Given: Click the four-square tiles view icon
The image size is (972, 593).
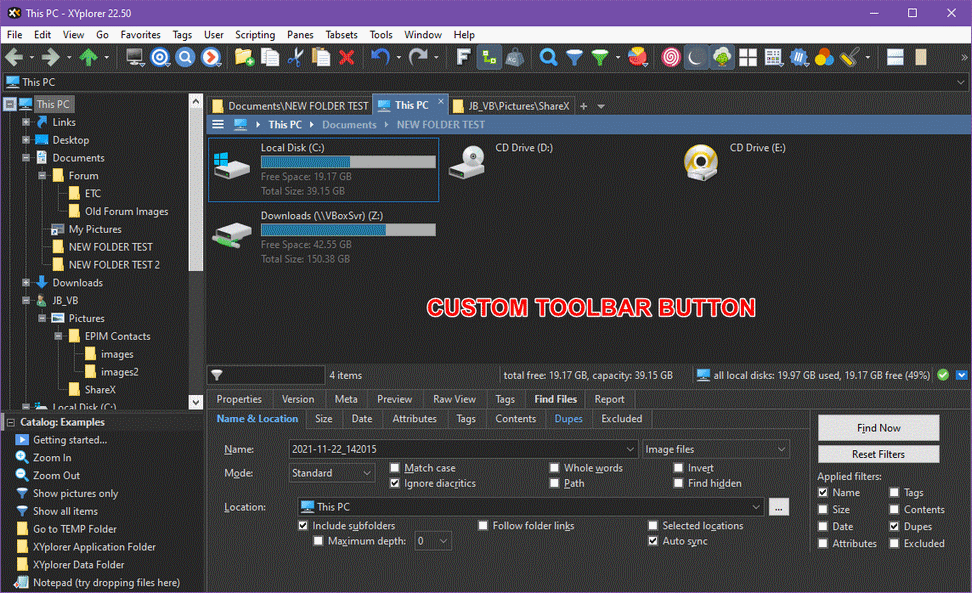Looking at the screenshot, I should pos(748,58).
